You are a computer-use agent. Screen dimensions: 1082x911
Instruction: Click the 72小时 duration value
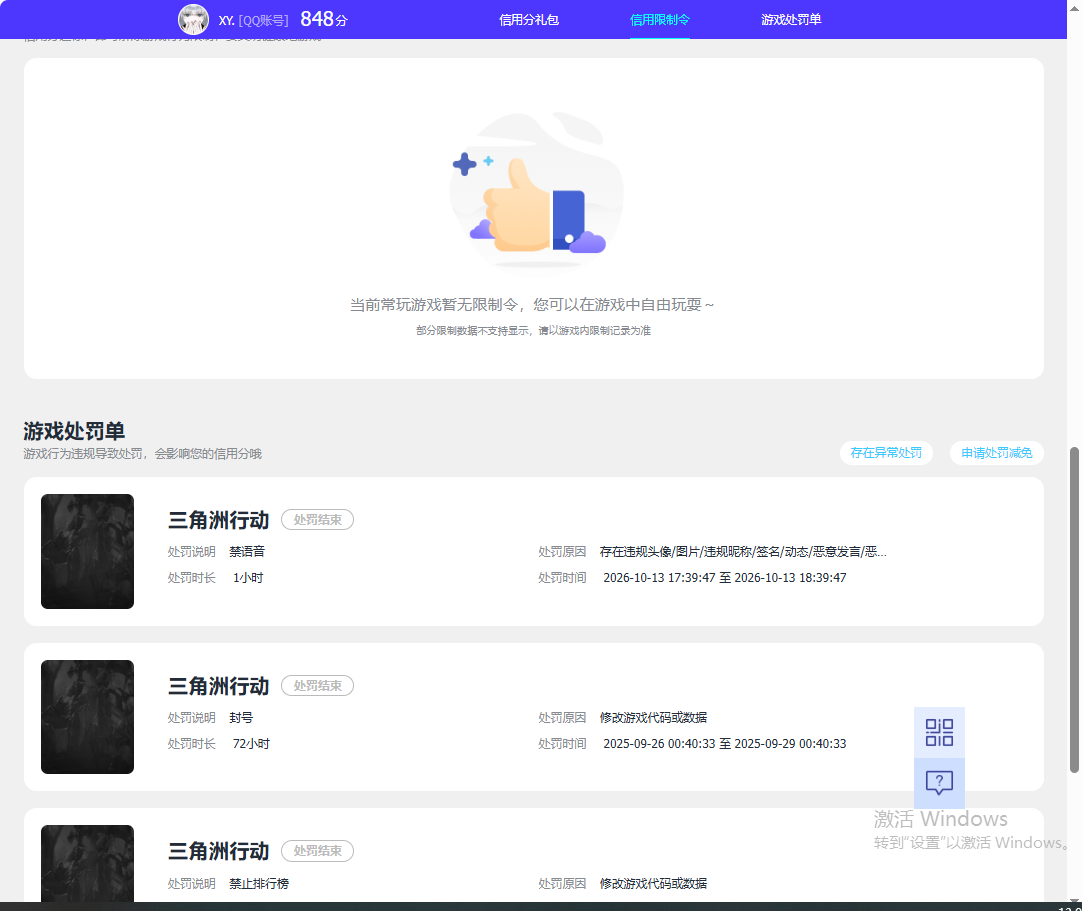click(251, 743)
